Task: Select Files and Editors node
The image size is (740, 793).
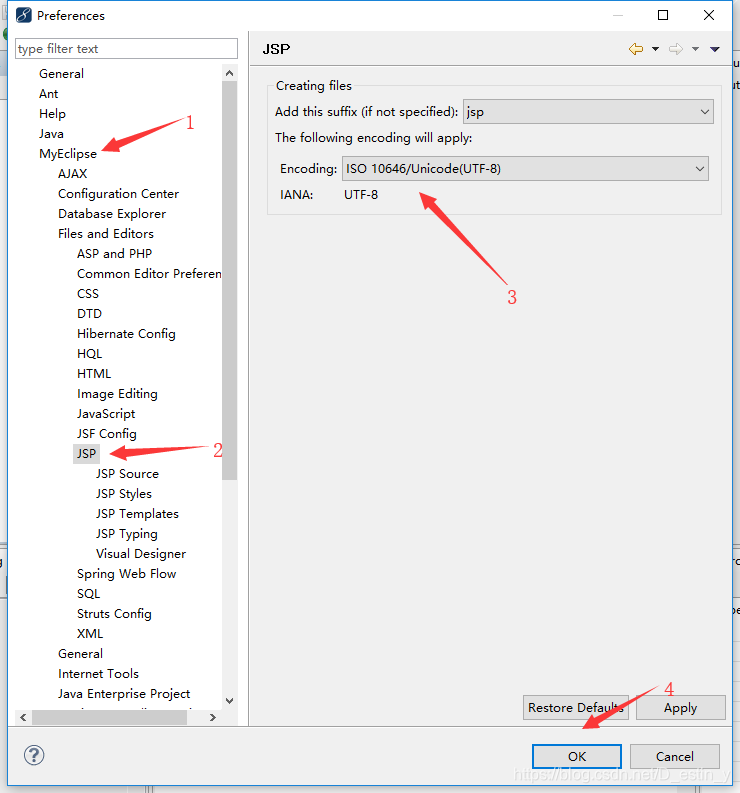Action: tap(106, 234)
